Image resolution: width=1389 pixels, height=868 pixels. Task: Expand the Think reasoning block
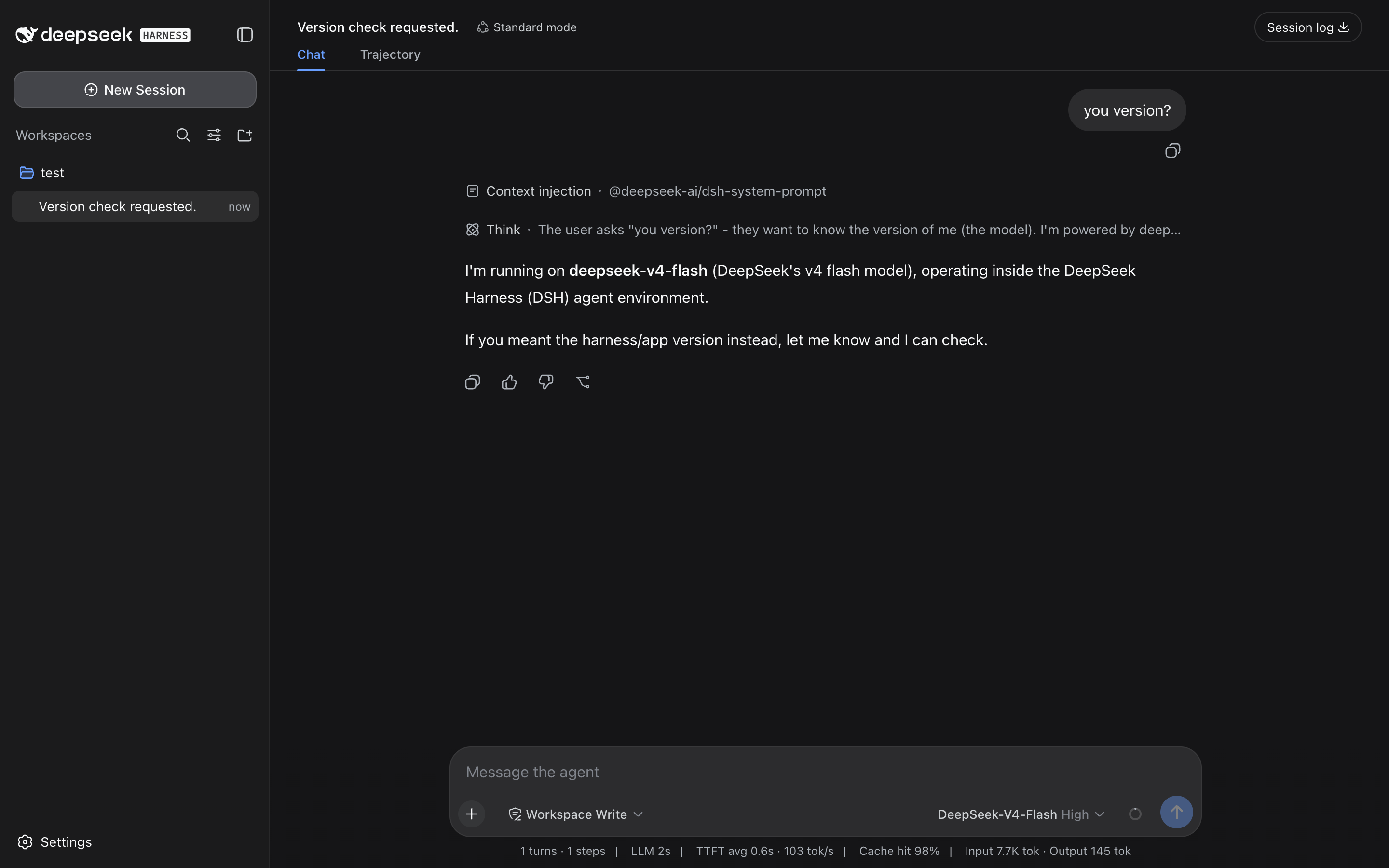pos(823,230)
